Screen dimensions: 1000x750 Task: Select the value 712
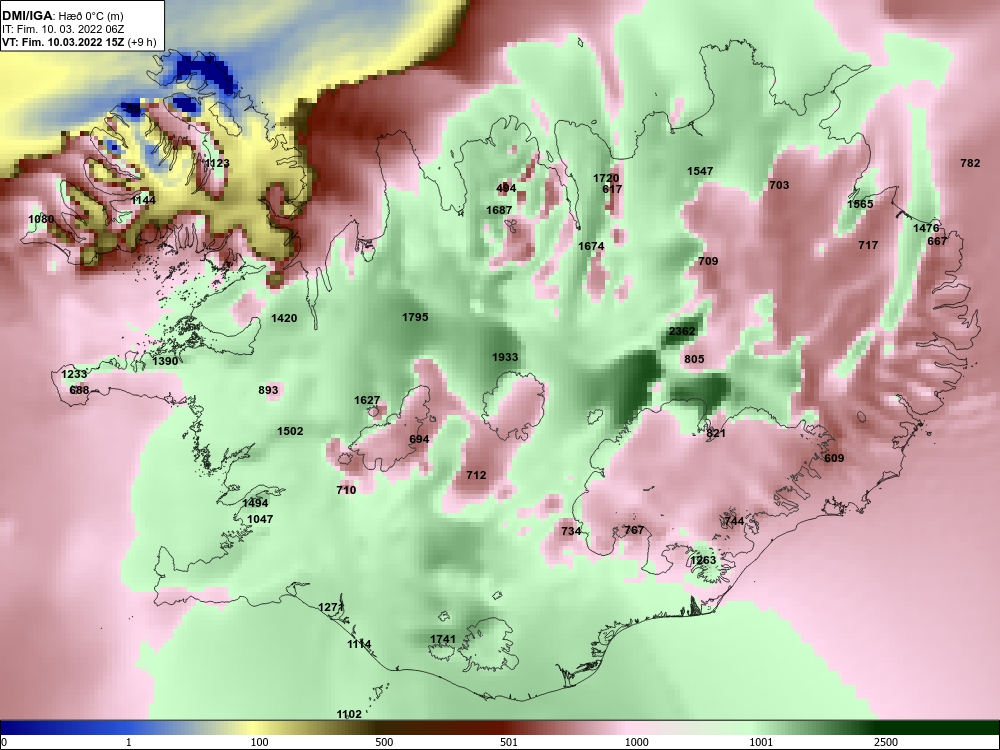click(x=476, y=475)
